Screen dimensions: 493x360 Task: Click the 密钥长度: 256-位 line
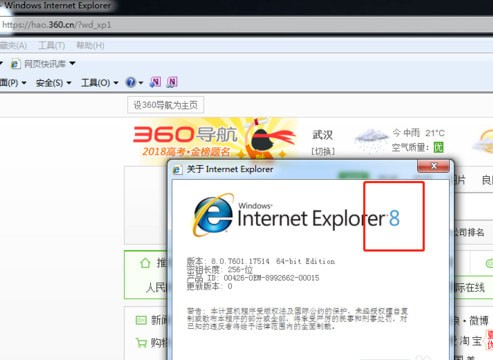pos(219,270)
